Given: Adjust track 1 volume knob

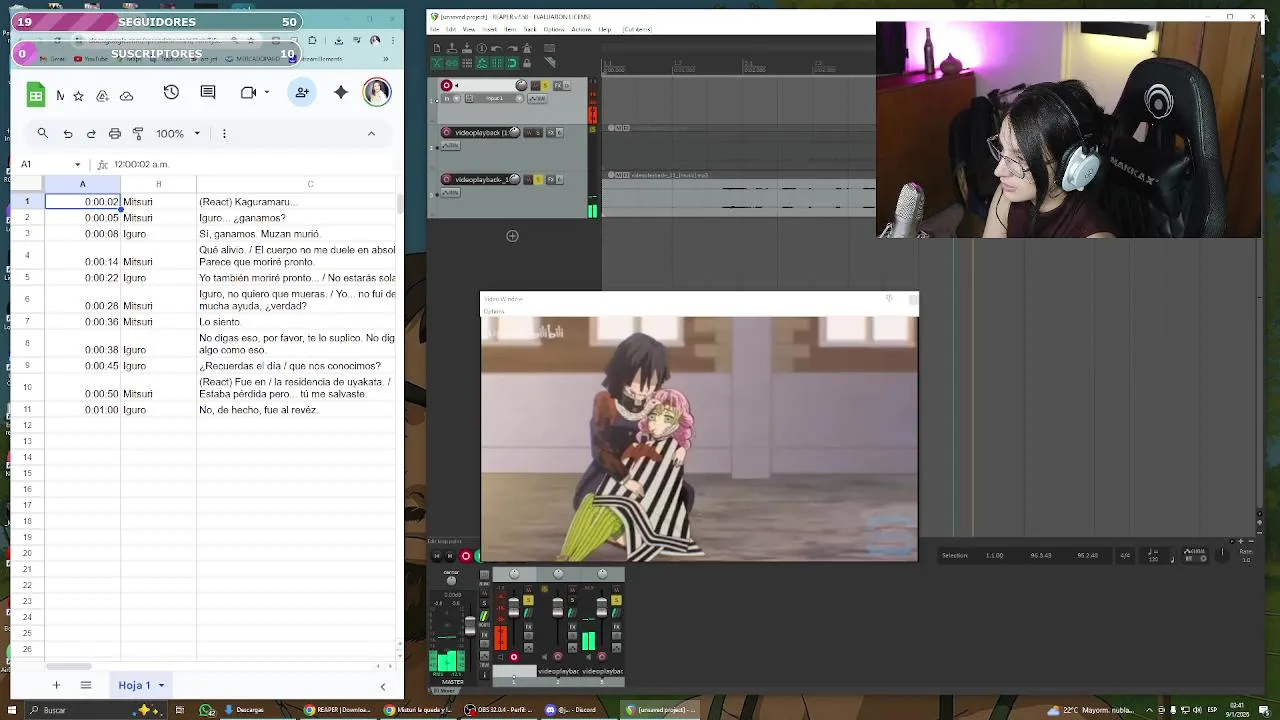Looking at the screenshot, I should 521,85.
